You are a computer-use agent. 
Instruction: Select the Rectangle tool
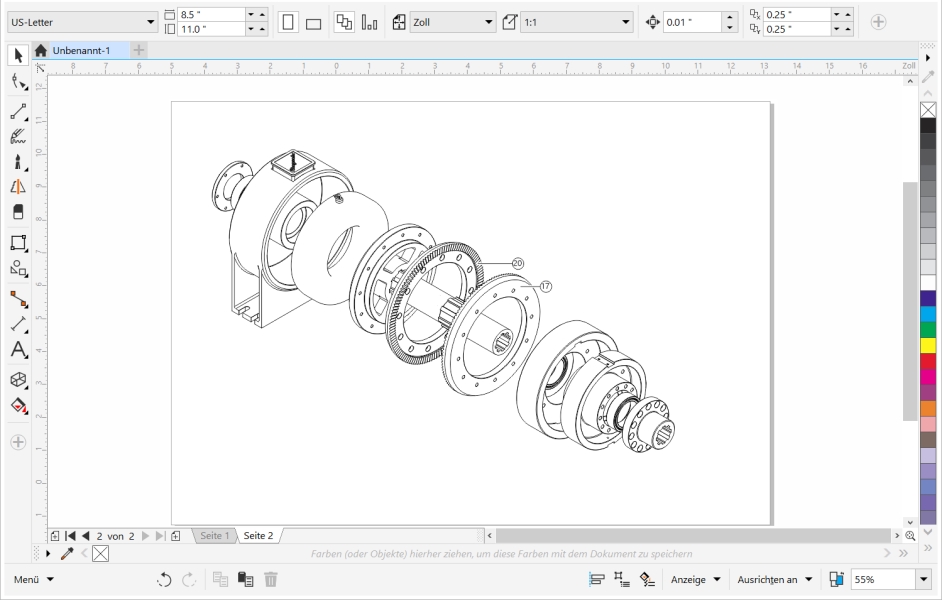click(17, 242)
